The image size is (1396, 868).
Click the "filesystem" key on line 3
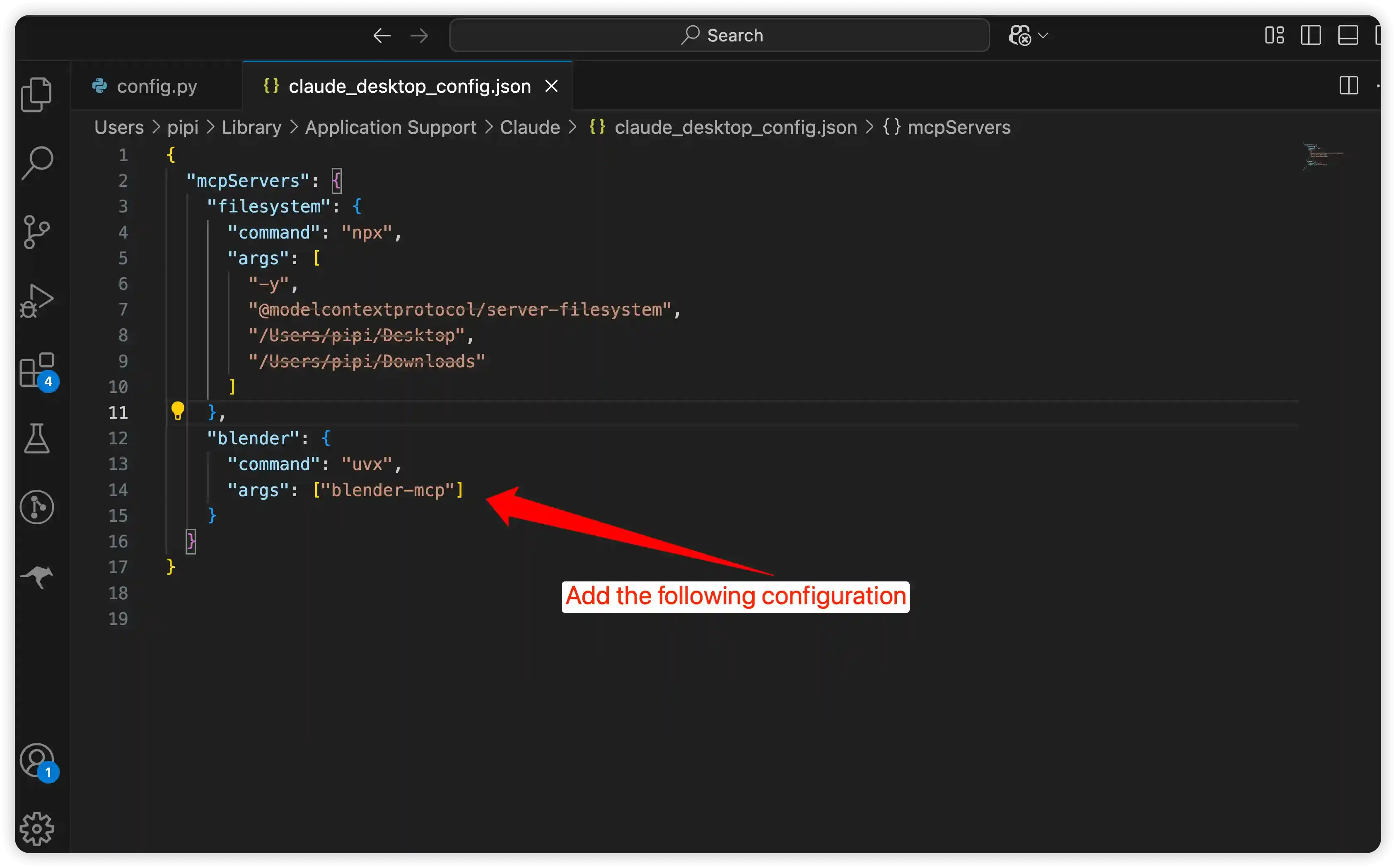click(x=268, y=207)
